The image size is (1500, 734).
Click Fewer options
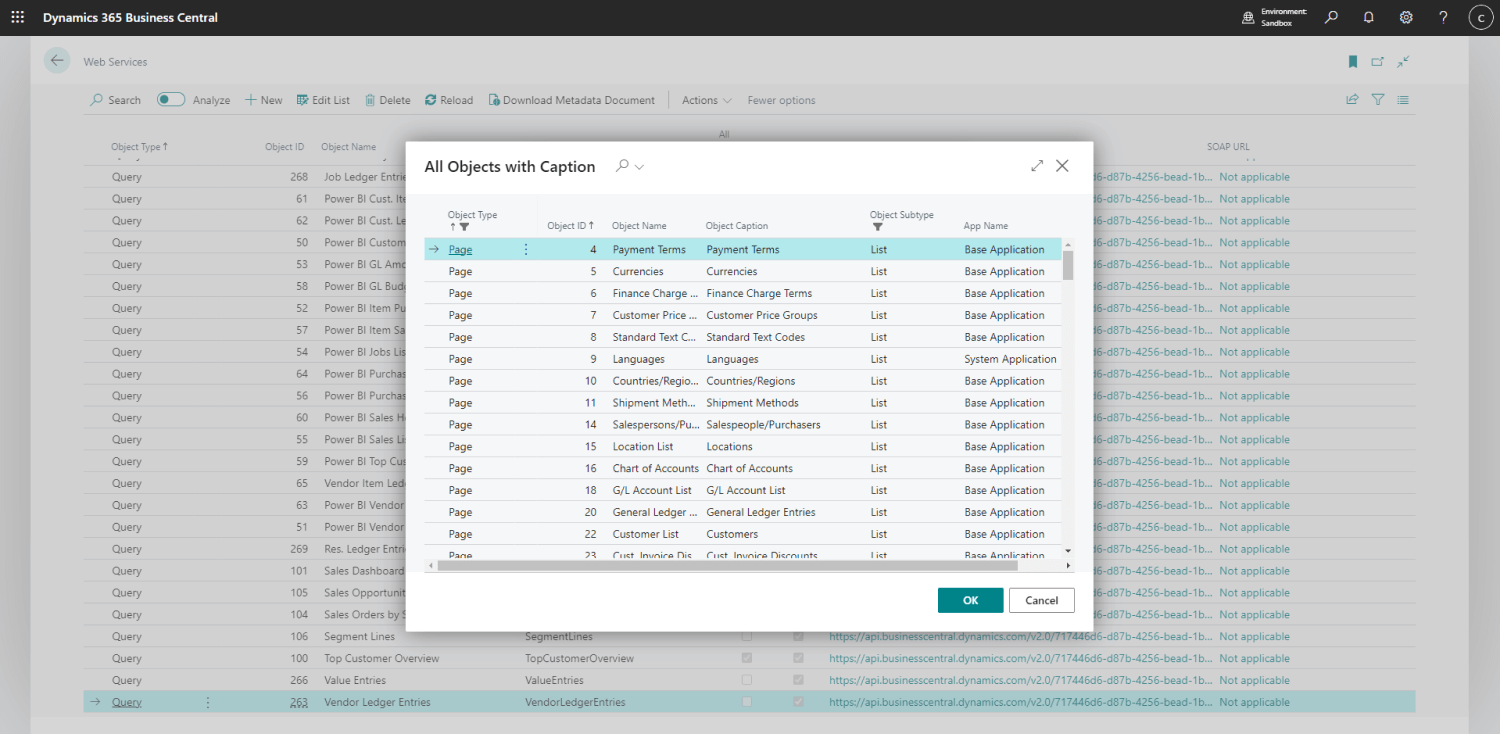[x=781, y=100]
